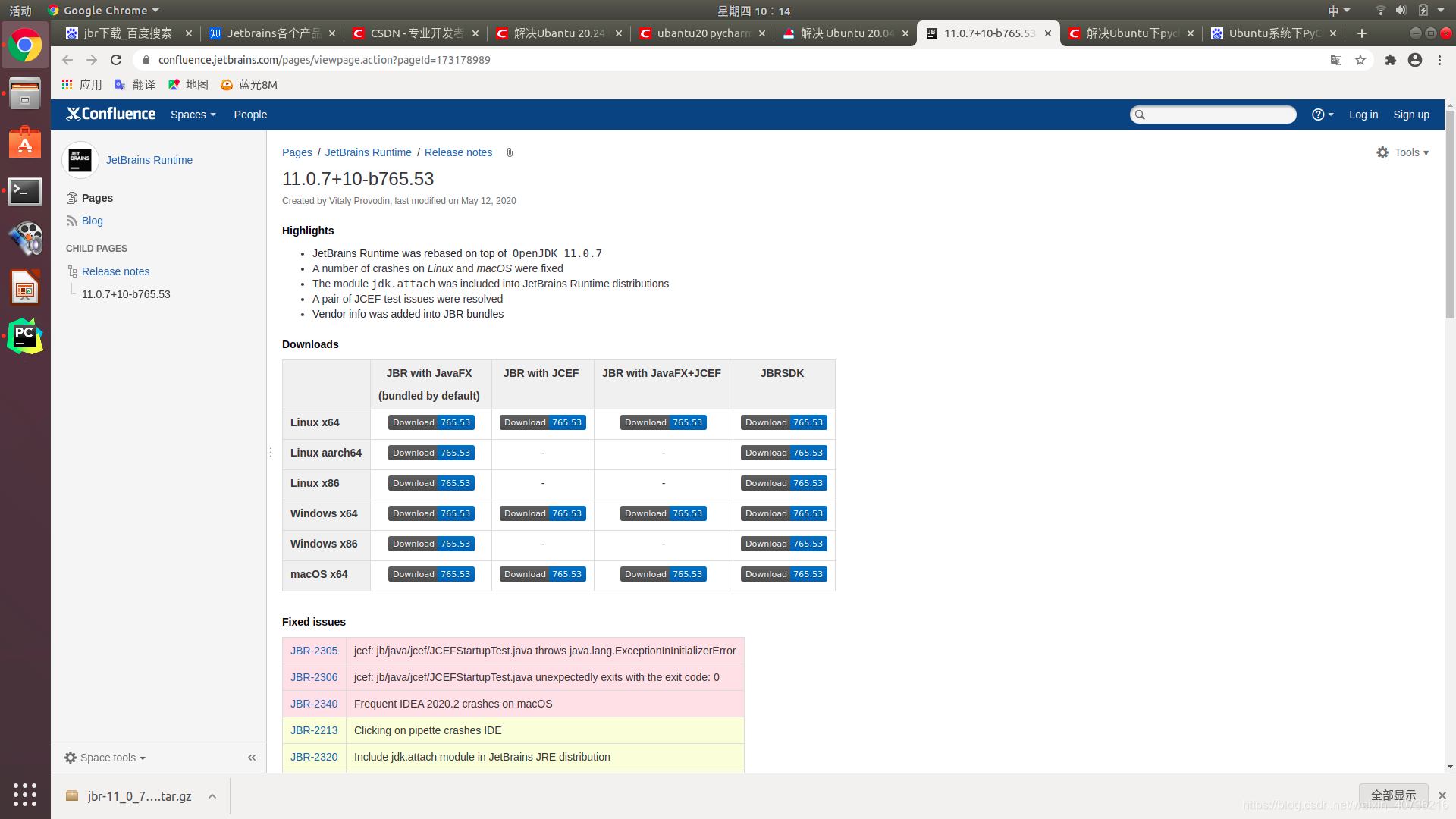
Task: Click JetBrains Runtime breadcrumb link
Action: tap(368, 152)
